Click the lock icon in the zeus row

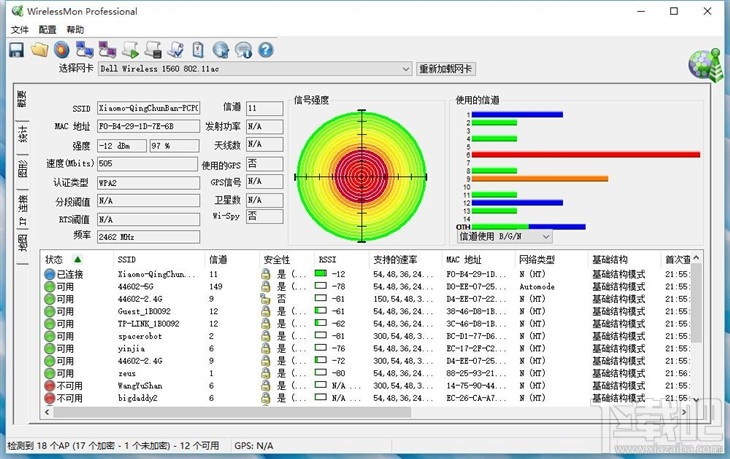pyautogui.click(x=265, y=373)
